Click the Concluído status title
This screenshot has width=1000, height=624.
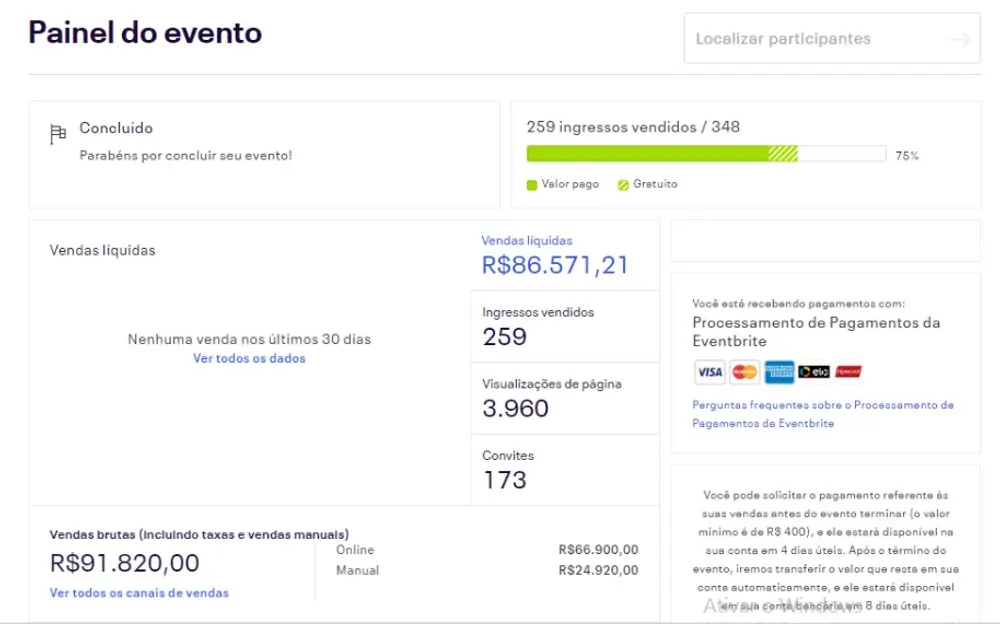116,128
